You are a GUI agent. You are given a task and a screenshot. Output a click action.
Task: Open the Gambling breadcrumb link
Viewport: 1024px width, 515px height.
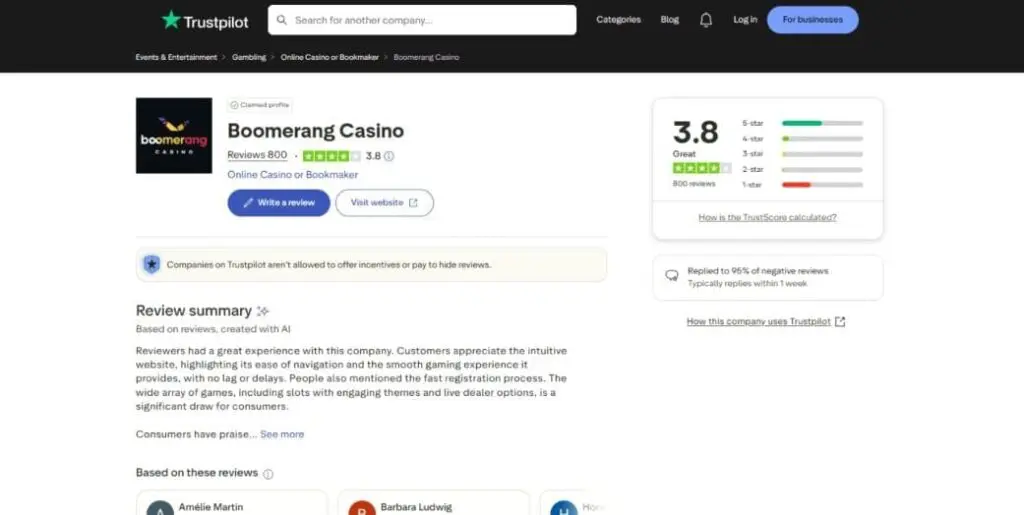point(249,57)
